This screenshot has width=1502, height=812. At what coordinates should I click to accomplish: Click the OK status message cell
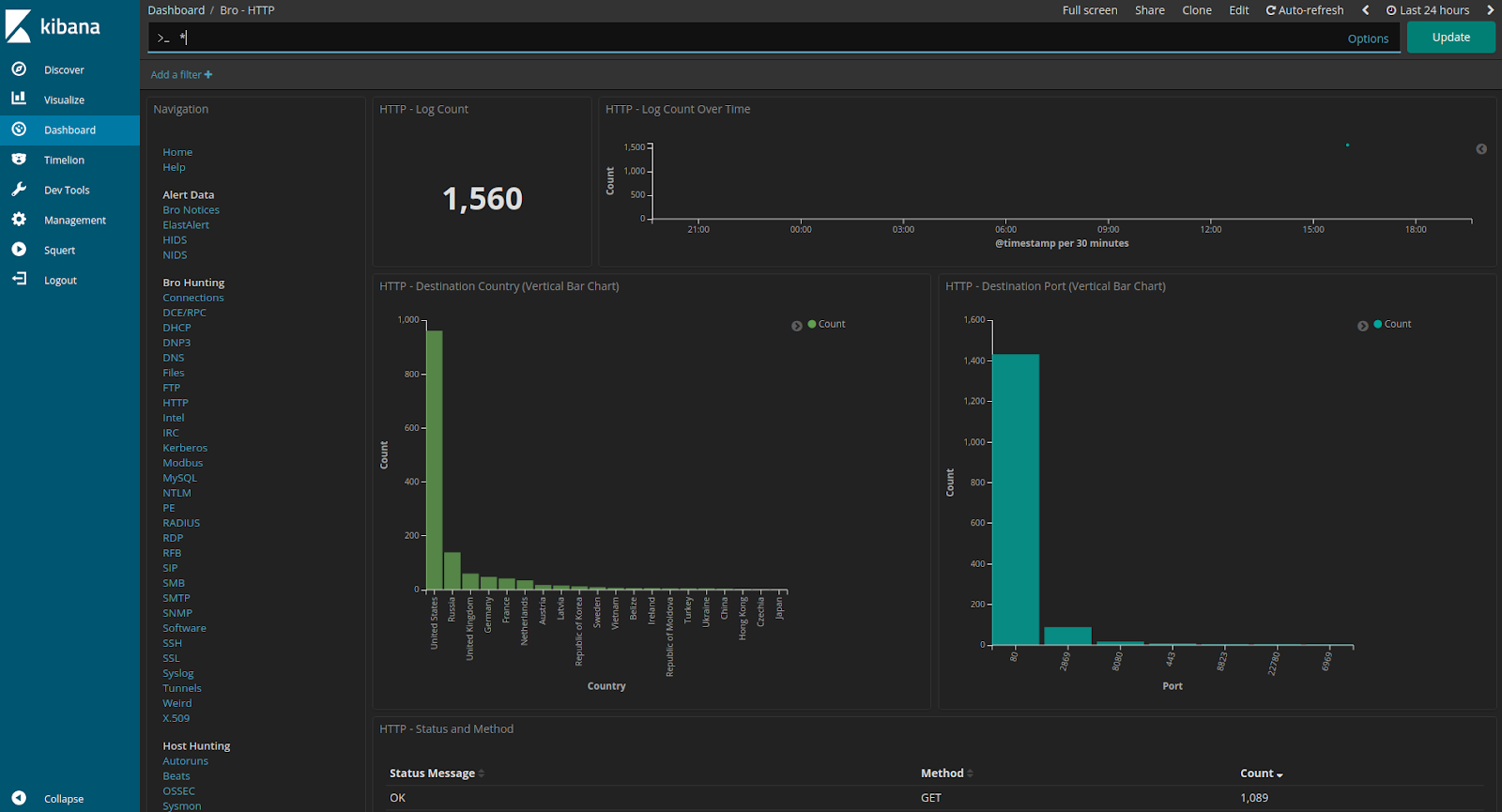point(398,798)
